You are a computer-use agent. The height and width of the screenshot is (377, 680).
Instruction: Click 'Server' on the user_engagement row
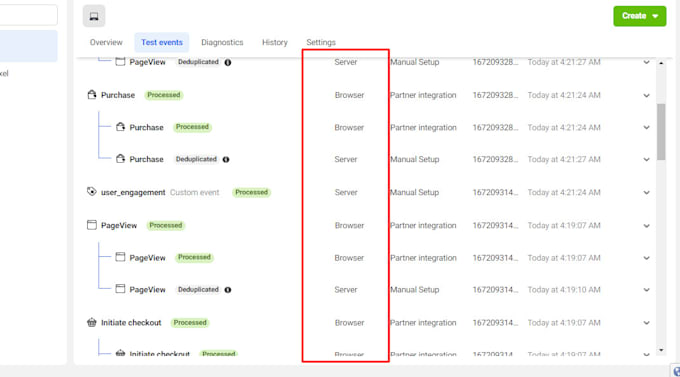[346, 192]
